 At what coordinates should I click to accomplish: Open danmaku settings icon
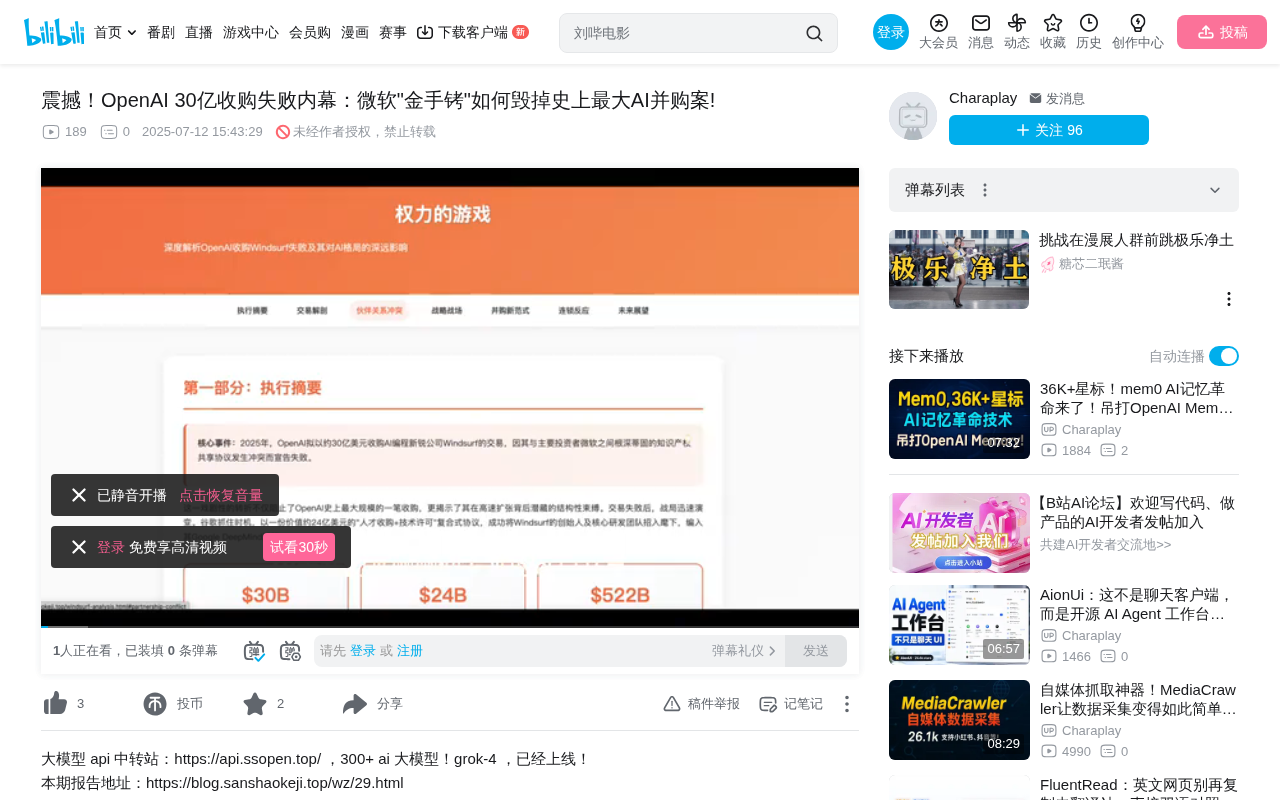pos(290,651)
